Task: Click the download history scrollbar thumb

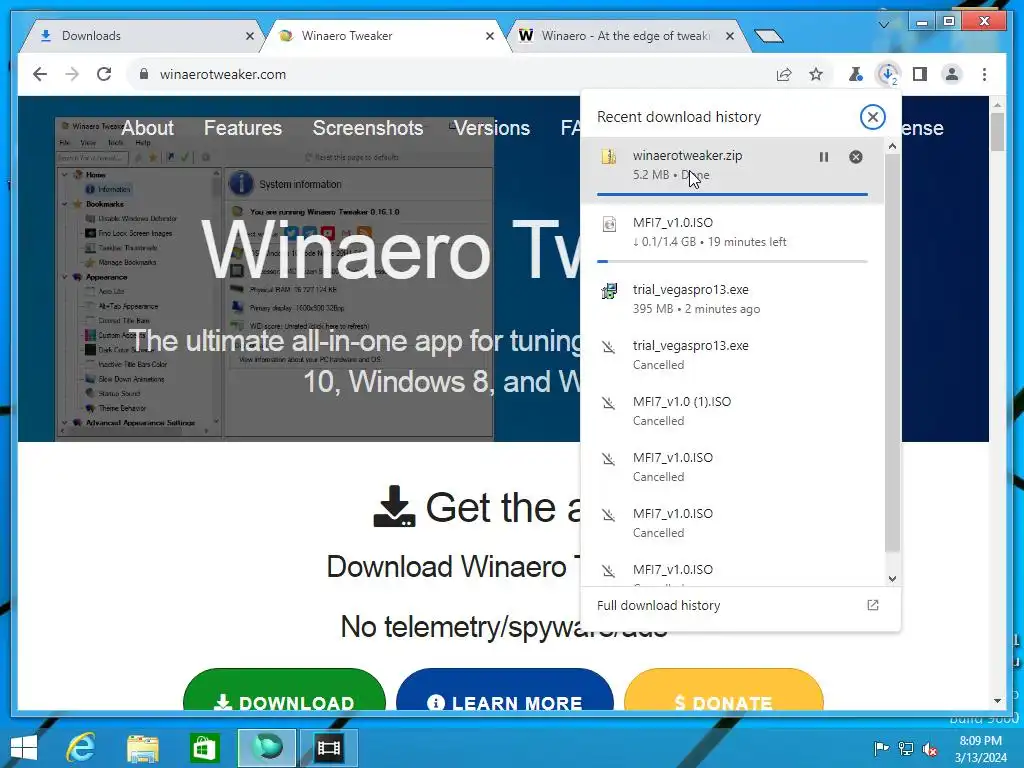Action: pyautogui.click(x=892, y=353)
